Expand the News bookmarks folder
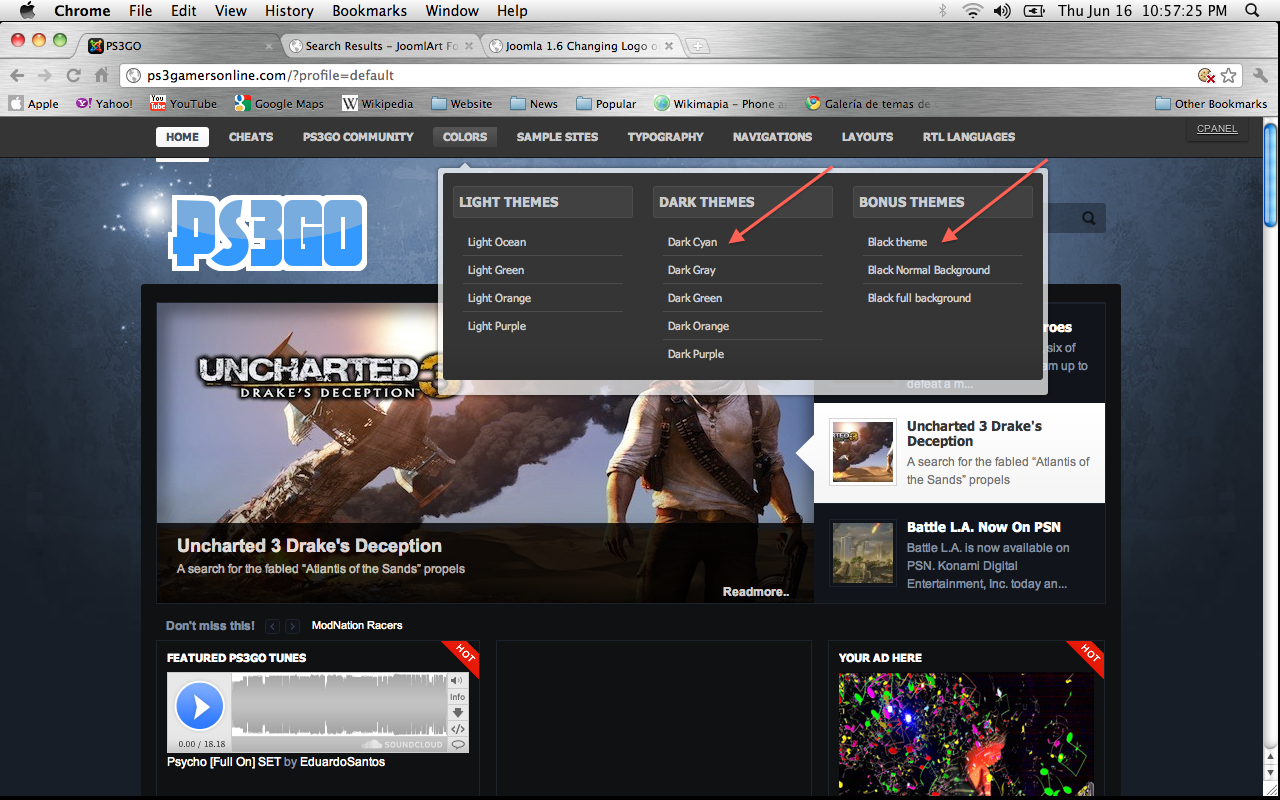This screenshot has width=1280, height=800. [534, 103]
